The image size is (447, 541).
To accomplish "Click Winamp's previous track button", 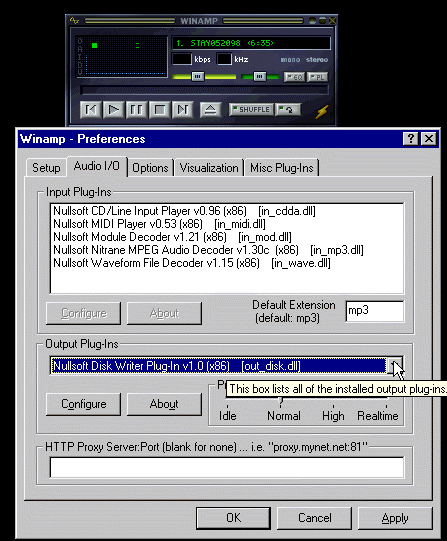I will (91, 110).
